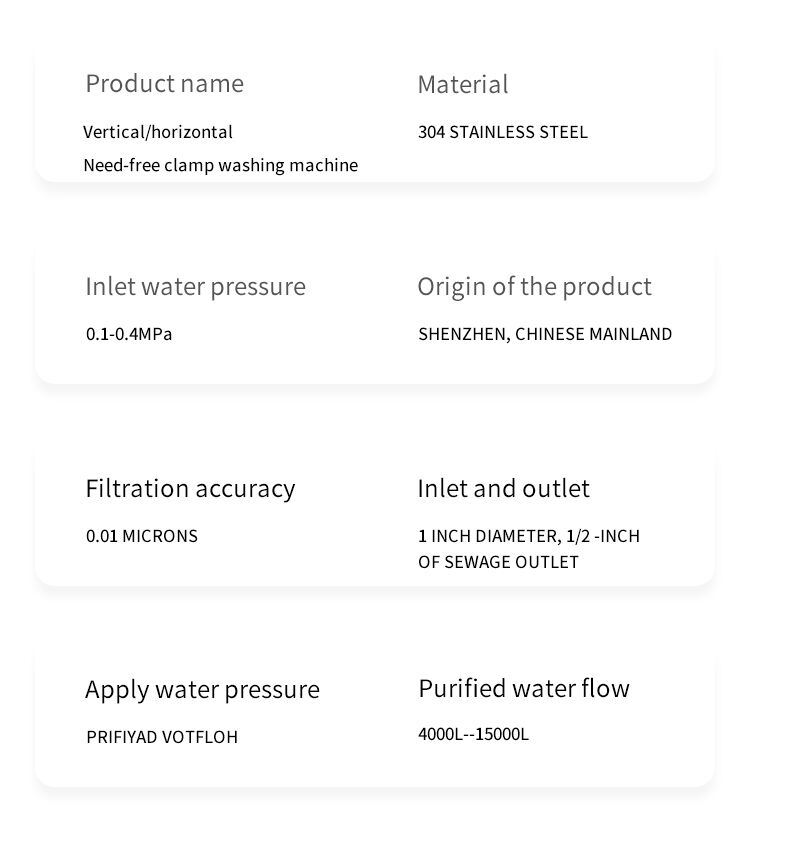Click the "Inlet and outlet" heading
This screenshot has height=846, width=790.
[503, 489]
